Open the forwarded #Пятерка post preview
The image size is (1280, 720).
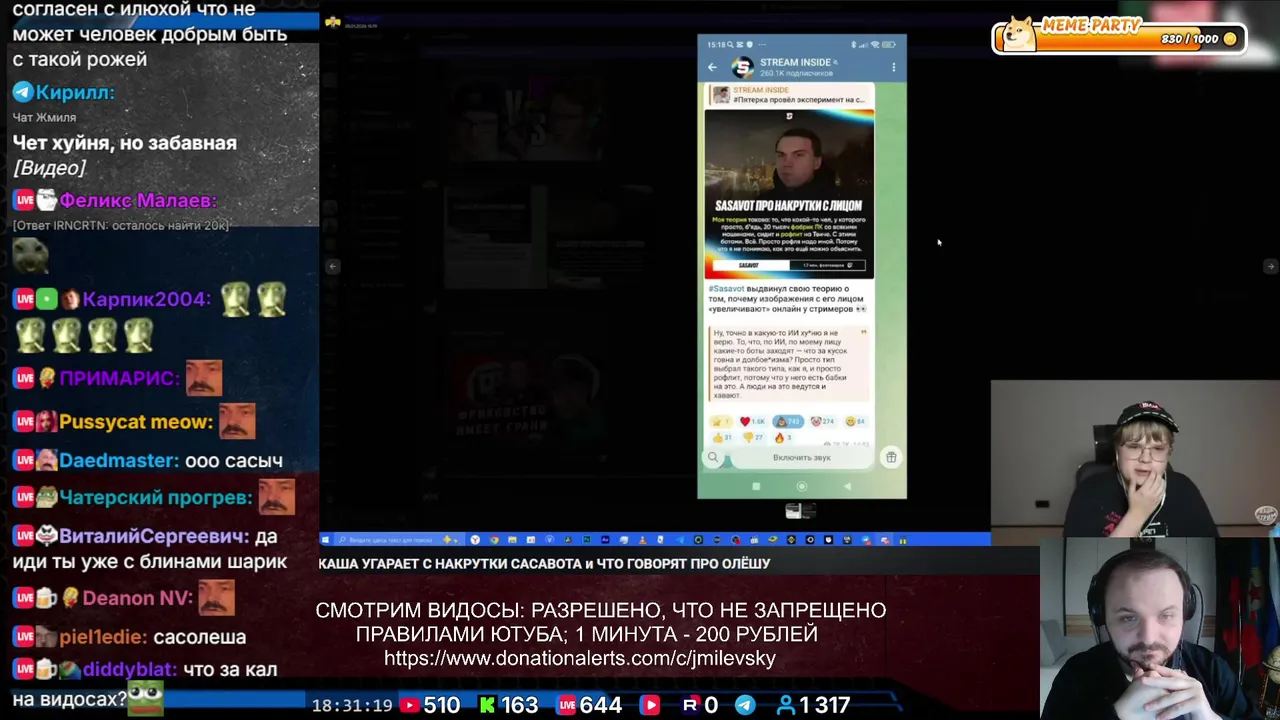[x=788, y=95]
